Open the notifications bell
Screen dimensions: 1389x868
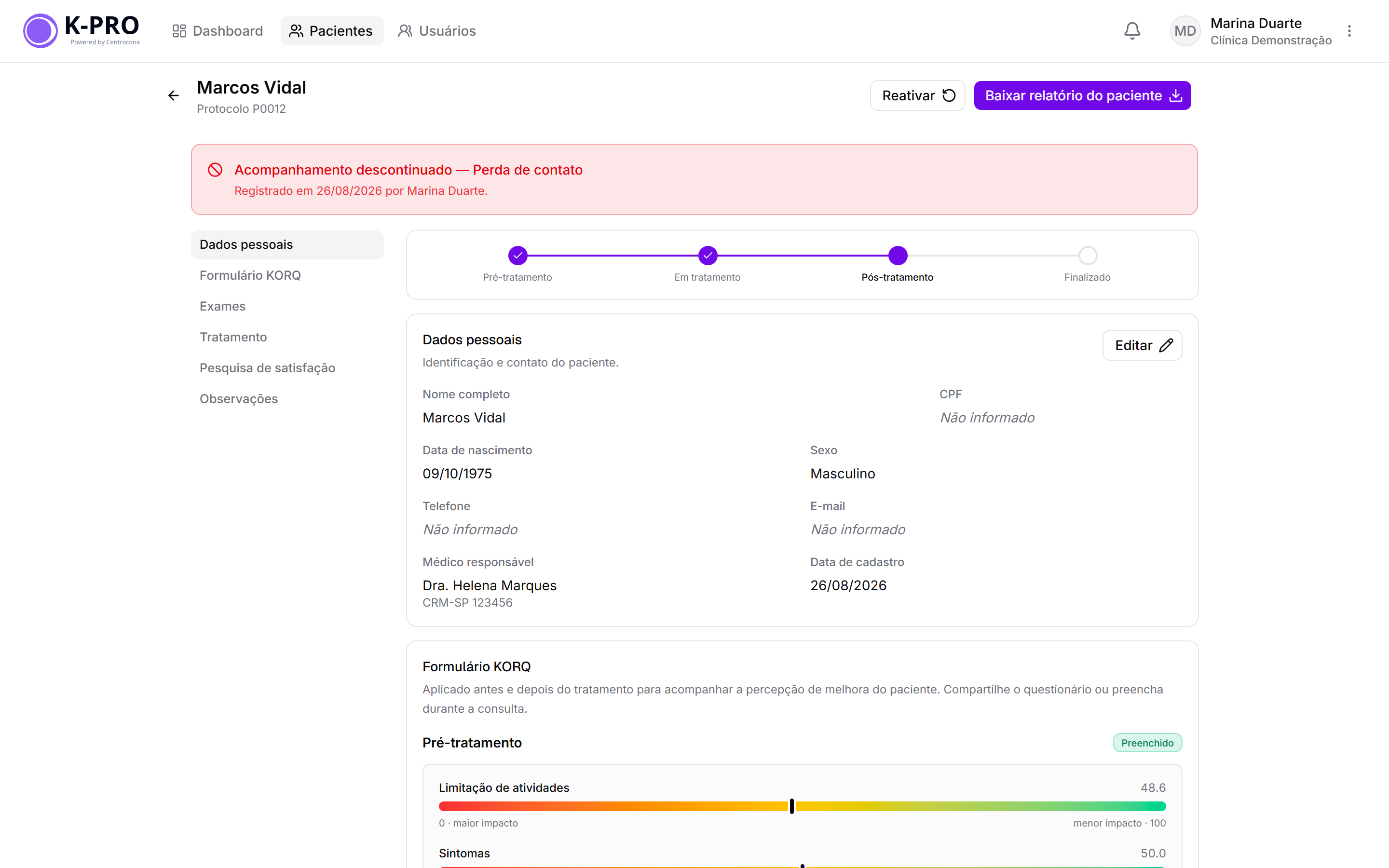1132,30
